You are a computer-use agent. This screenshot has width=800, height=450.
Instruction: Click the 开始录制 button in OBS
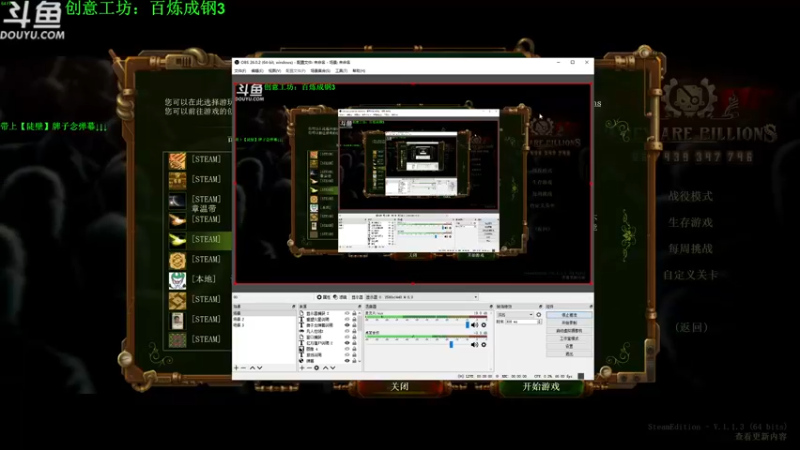point(569,323)
